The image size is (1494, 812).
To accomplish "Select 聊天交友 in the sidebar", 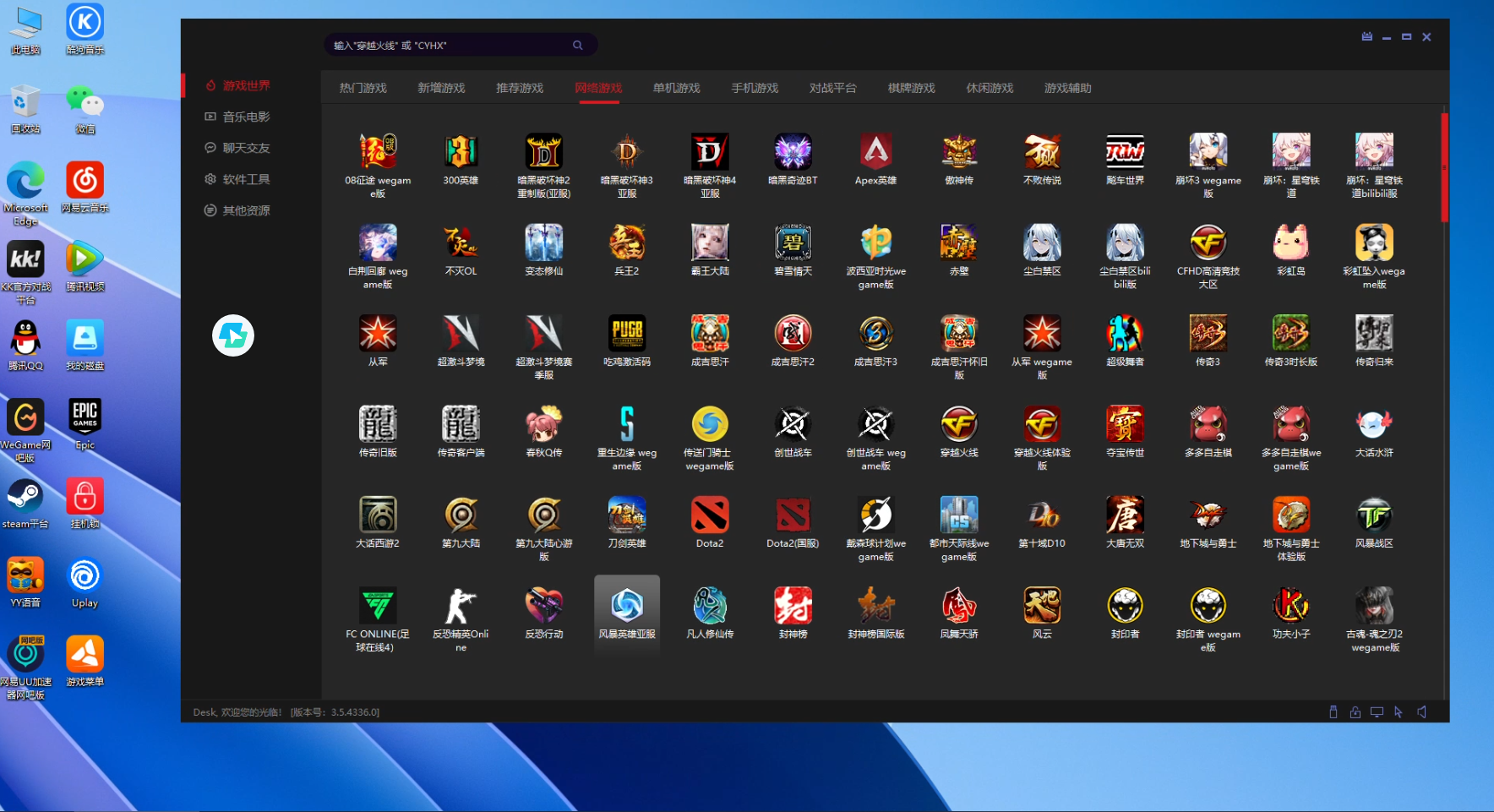I will (x=237, y=148).
